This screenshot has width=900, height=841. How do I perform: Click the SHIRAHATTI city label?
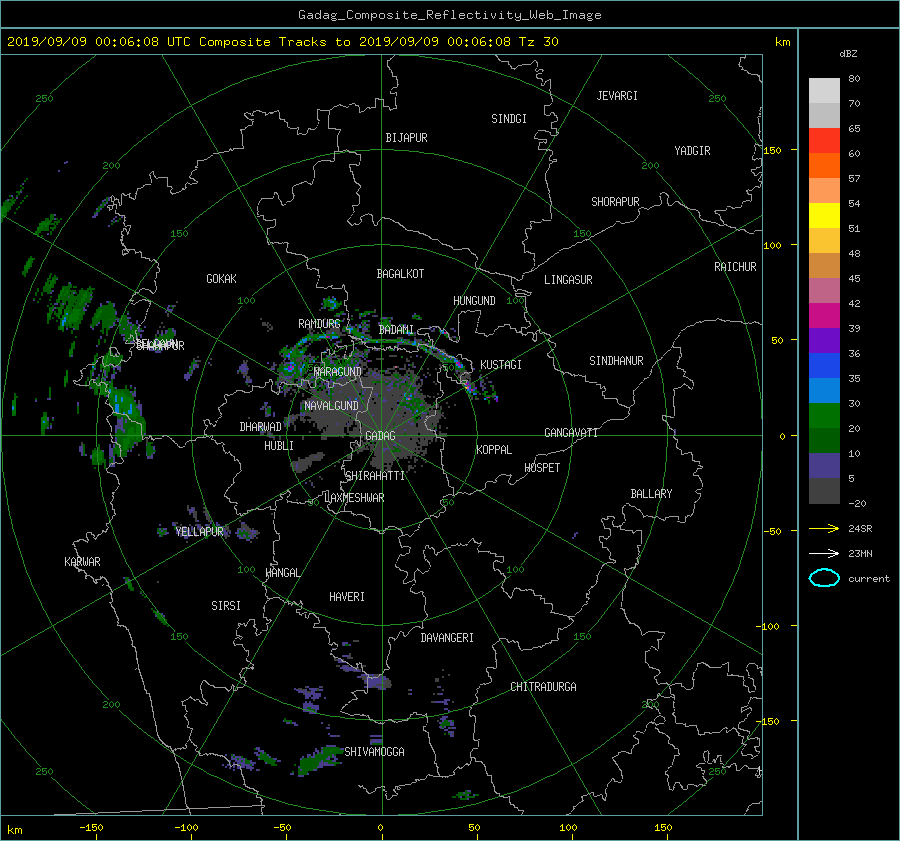[375, 476]
